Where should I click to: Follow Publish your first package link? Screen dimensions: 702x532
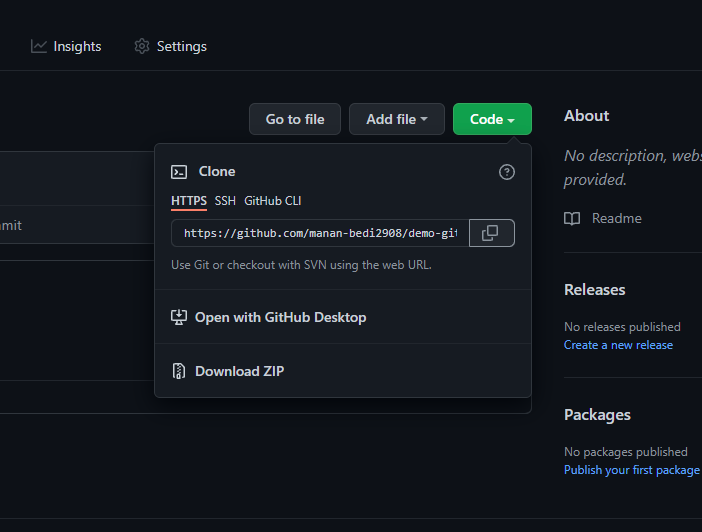[x=631, y=470]
